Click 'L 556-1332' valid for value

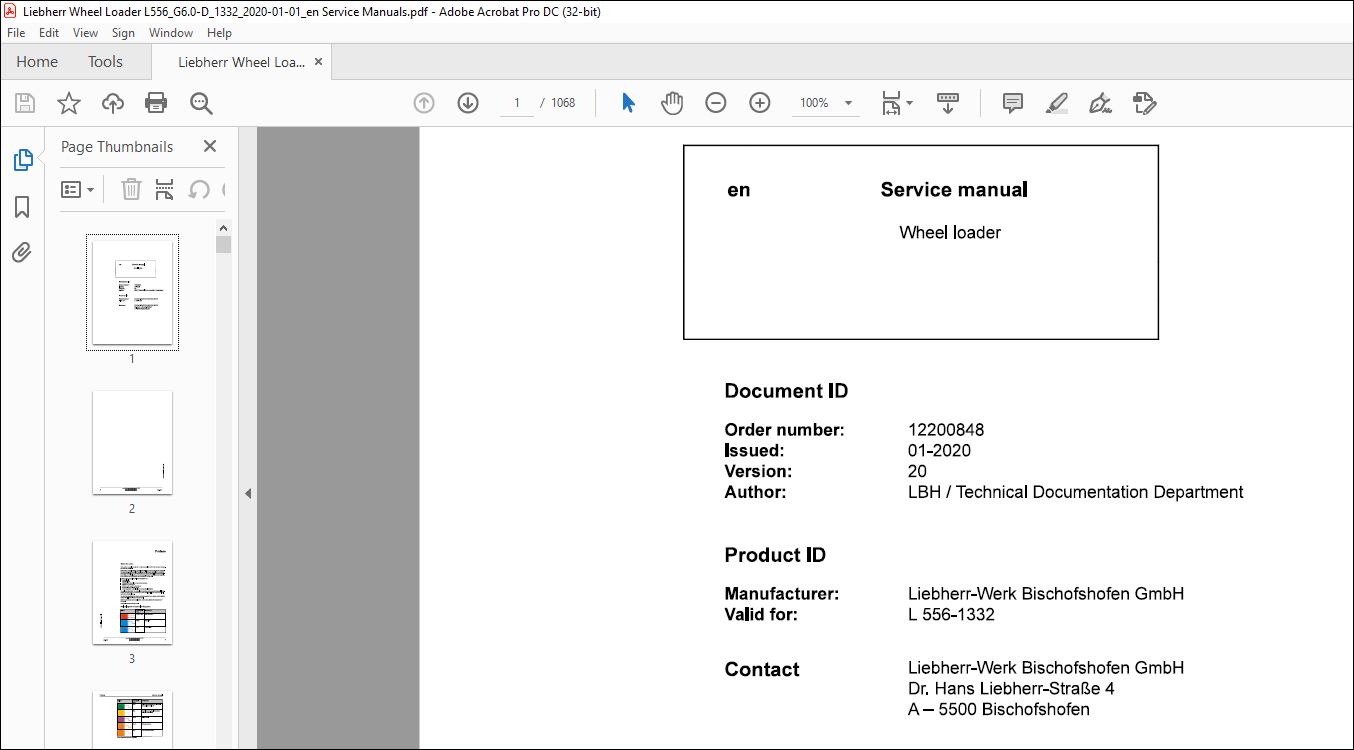[x=951, y=615]
